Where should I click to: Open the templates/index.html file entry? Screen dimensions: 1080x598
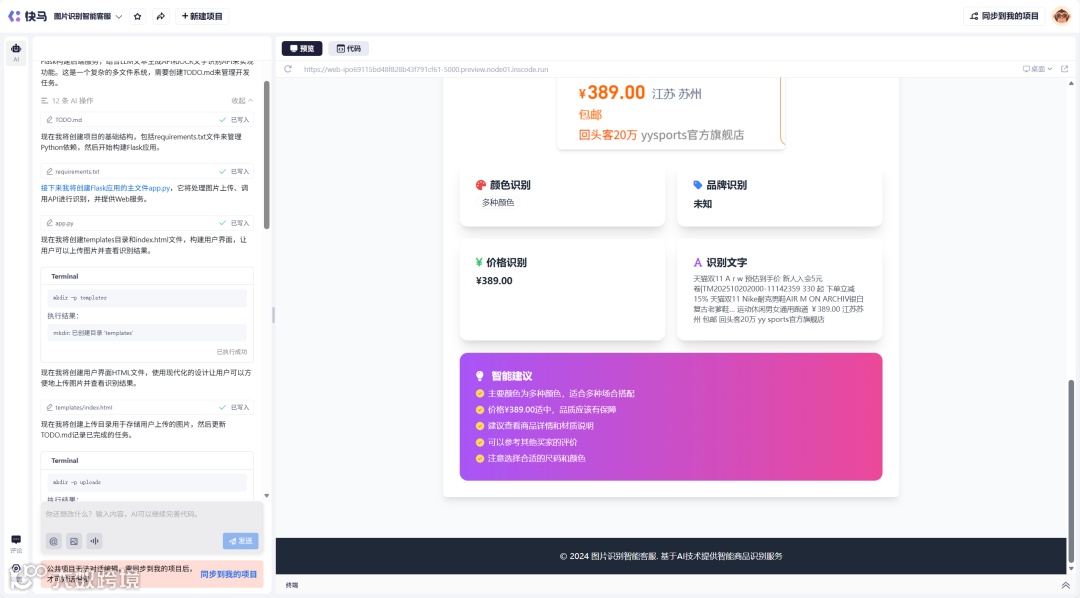pyautogui.click(x=147, y=407)
